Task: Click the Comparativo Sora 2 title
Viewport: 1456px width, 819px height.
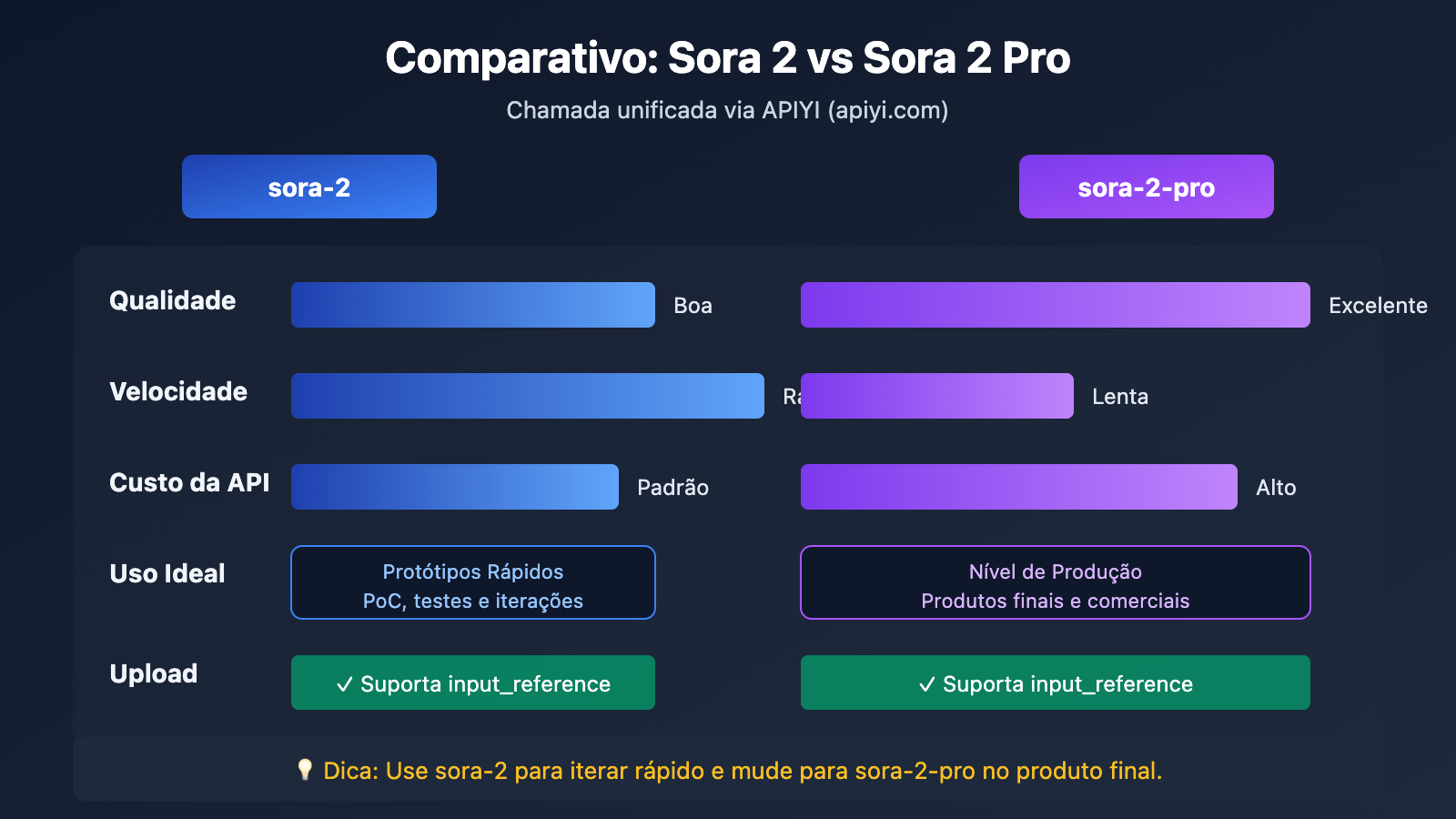Action: 728,58
